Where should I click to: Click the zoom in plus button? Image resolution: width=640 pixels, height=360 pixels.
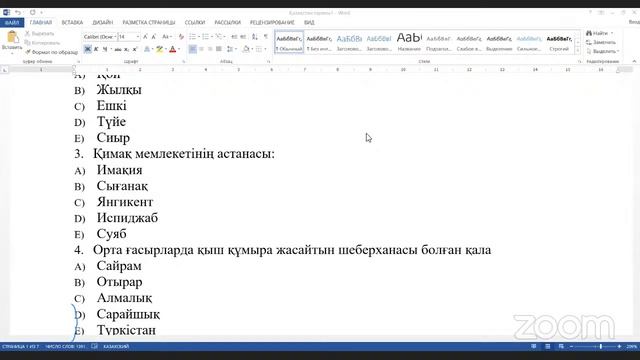click(619, 347)
